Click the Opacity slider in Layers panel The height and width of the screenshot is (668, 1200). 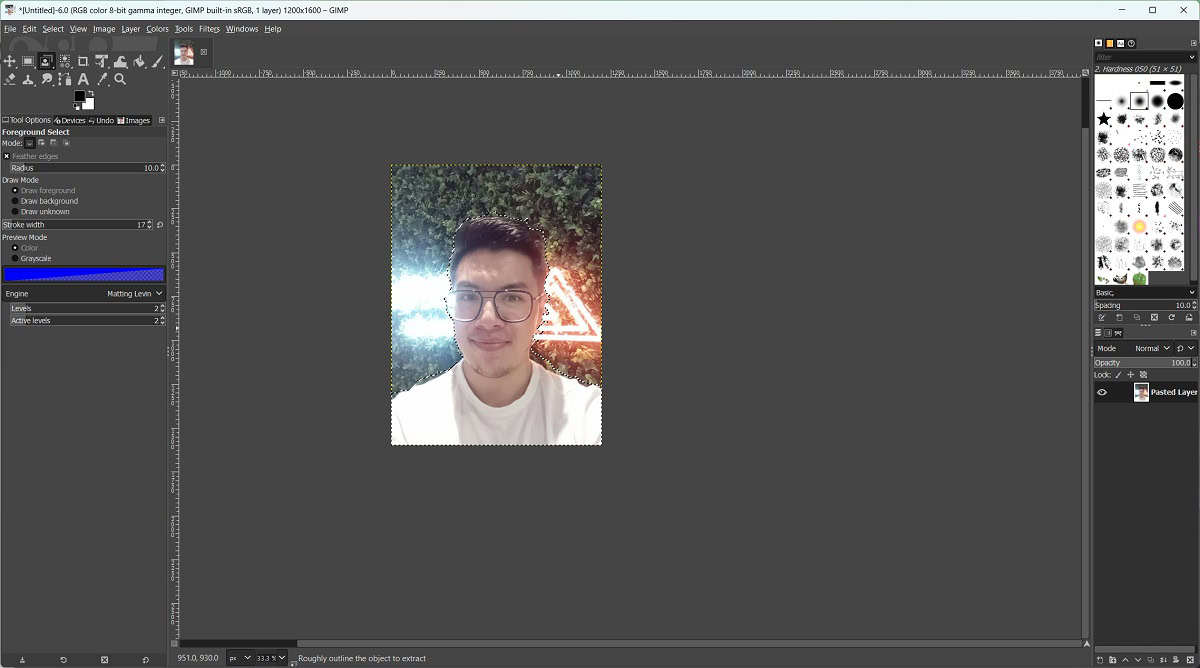1140,362
